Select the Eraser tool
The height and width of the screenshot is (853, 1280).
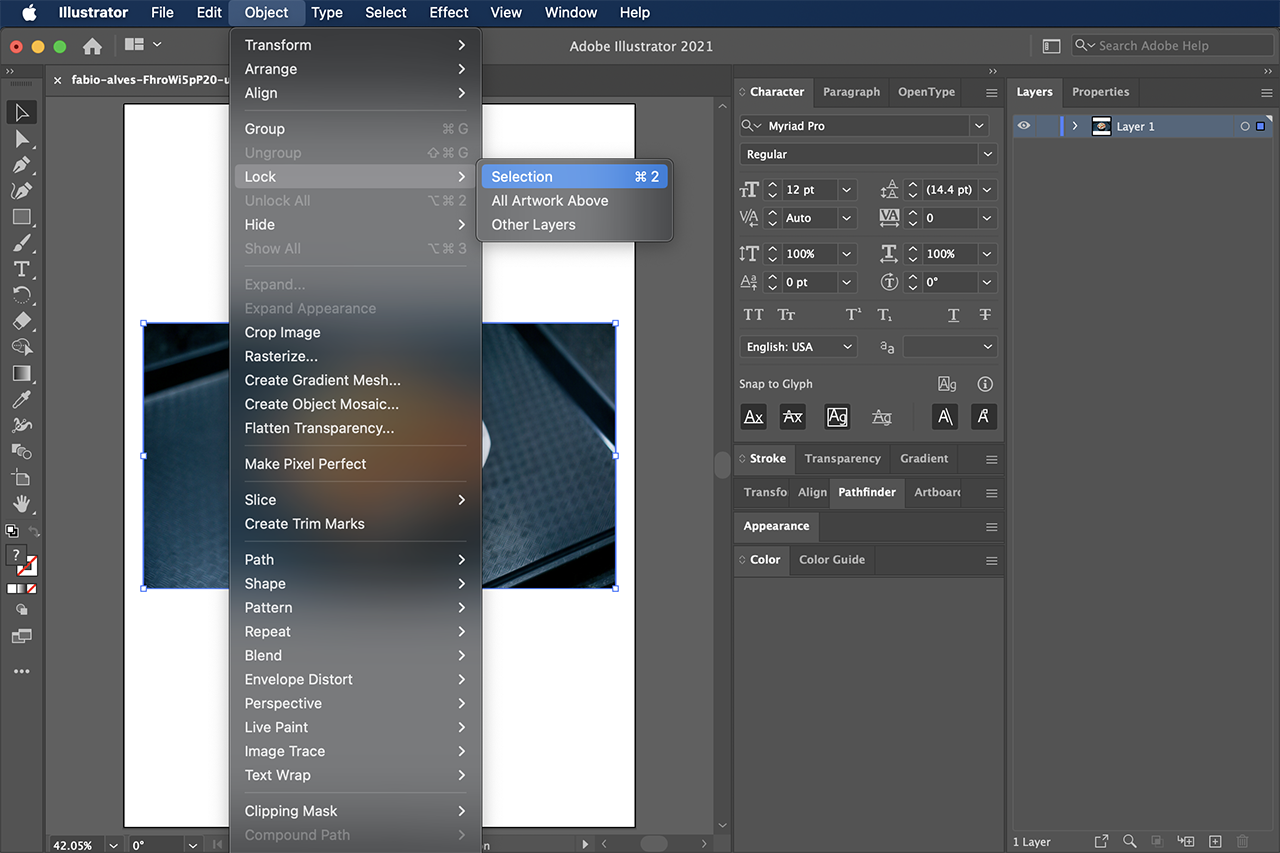pyautogui.click(x=21, y=321)
